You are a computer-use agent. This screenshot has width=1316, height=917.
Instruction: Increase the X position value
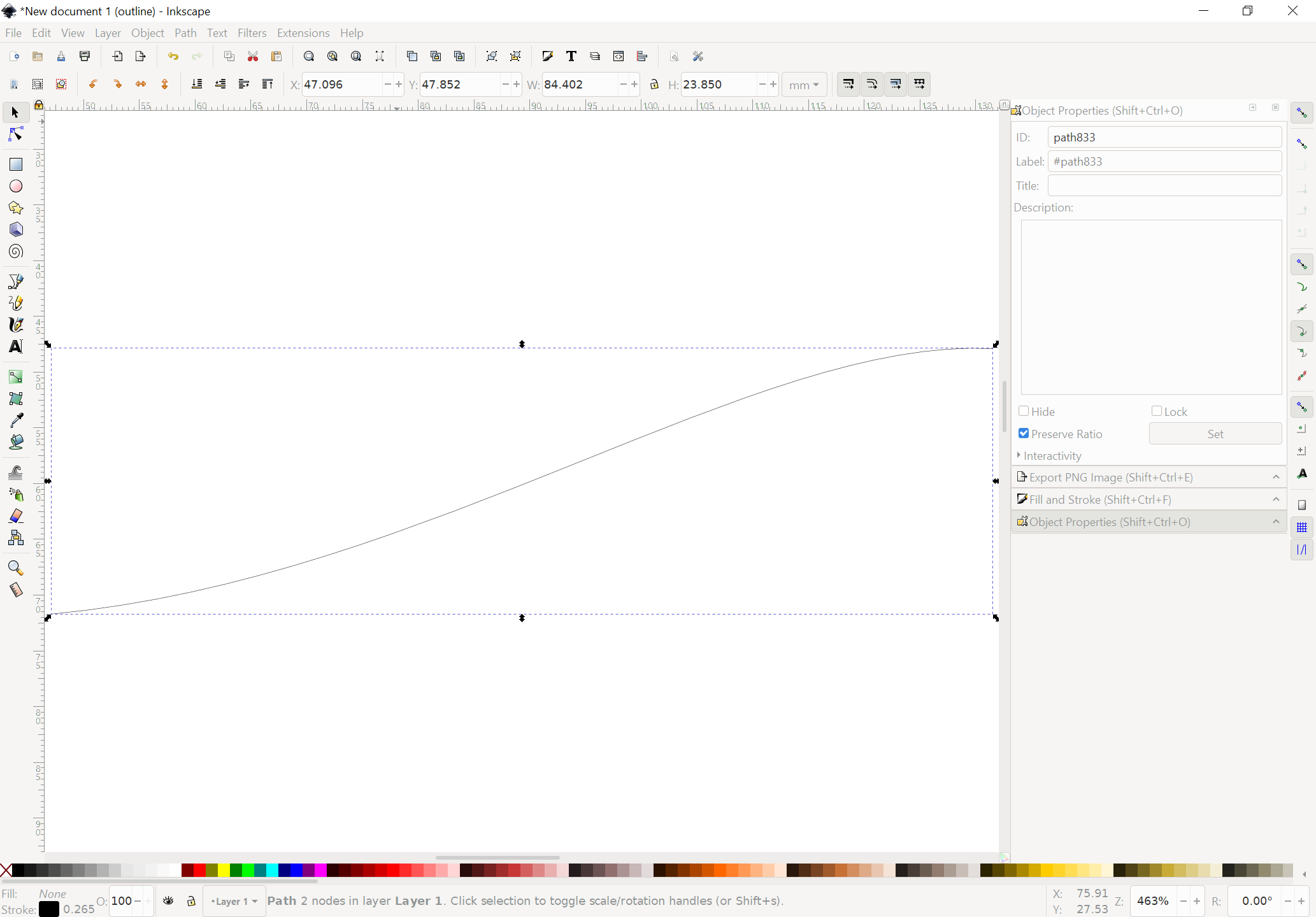click(399, 85)
